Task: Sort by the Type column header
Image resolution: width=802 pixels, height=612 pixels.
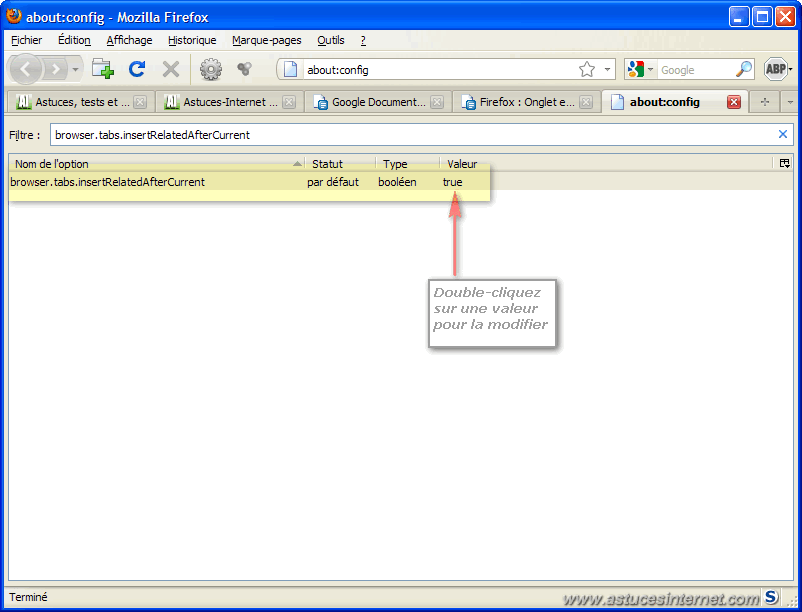Action: click(x=408, y=164)
